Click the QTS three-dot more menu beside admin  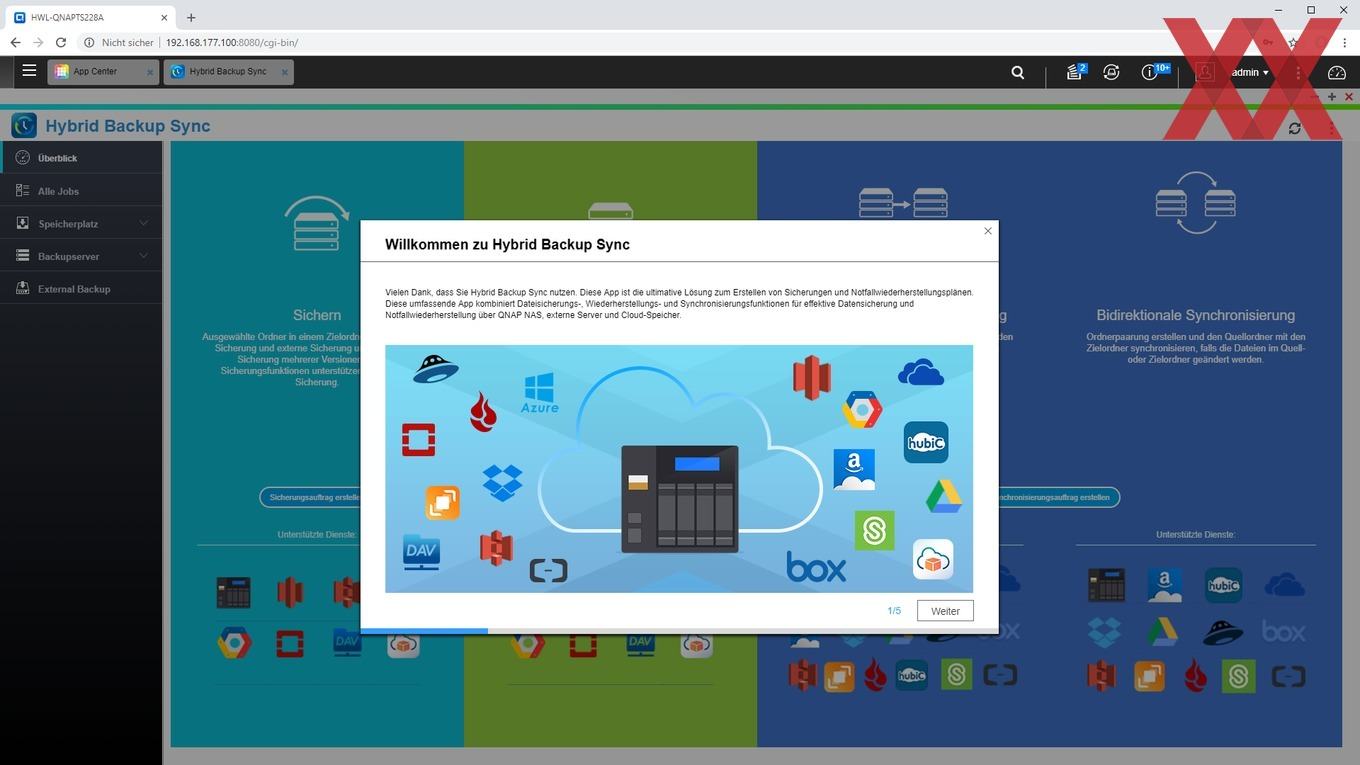coord(1299,72)
